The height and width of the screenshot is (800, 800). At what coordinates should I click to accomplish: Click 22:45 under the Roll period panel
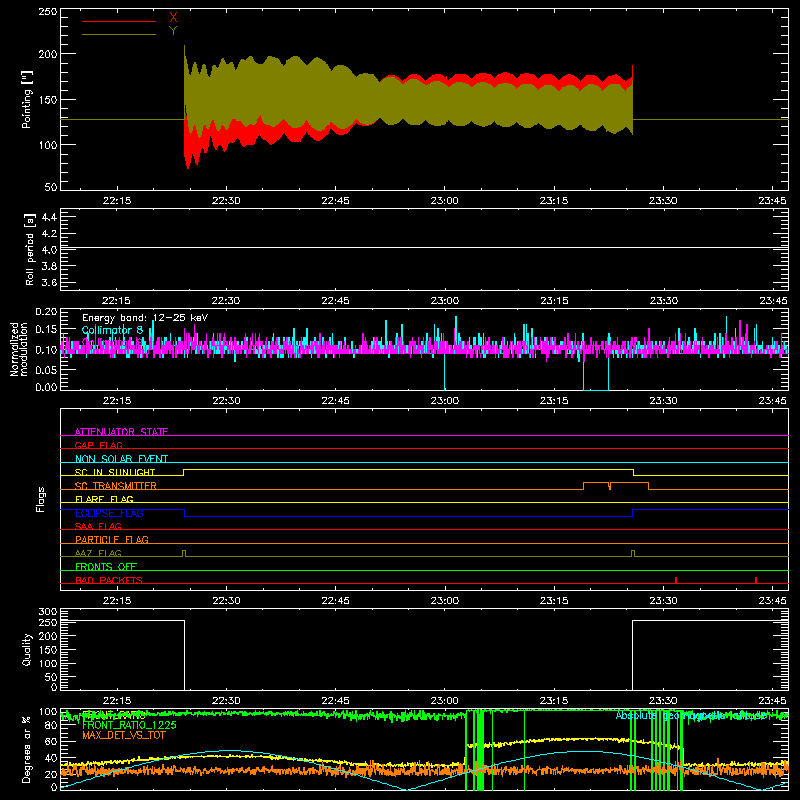pyautogui.click(x=336, y=301)
